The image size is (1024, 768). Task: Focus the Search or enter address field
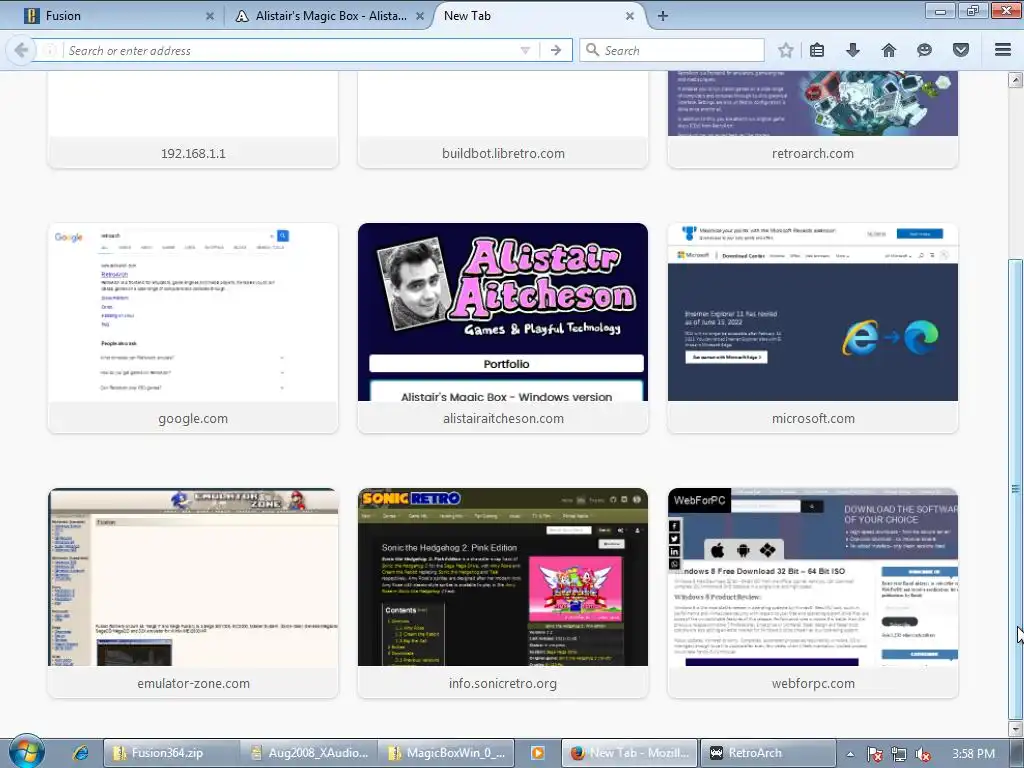coord(291,50)
